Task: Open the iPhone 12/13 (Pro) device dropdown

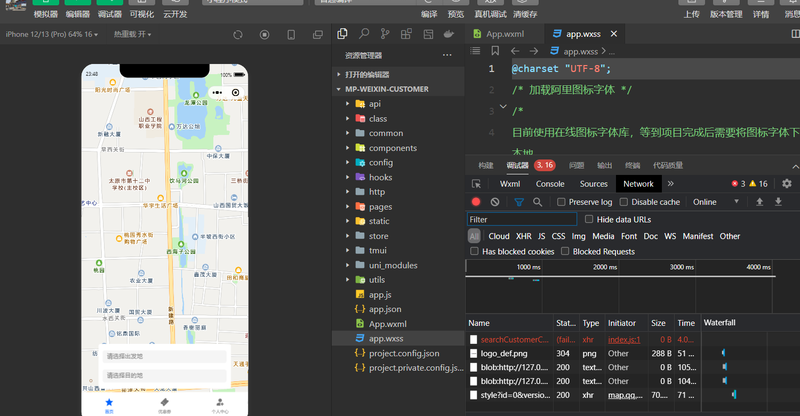Action: point(52,34)
